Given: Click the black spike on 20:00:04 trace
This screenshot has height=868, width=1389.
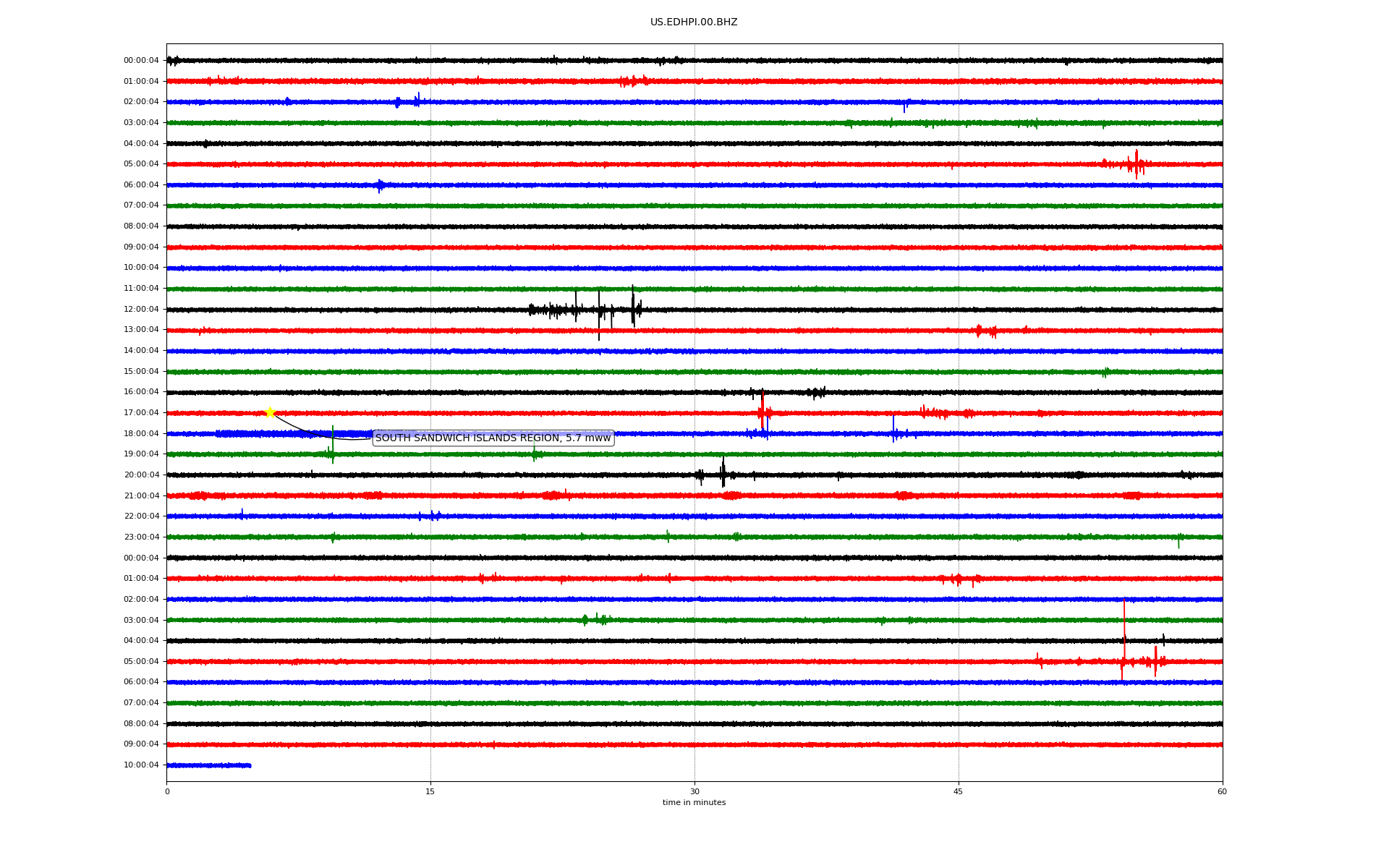Looking at the screenshot, I should [723, 473].
